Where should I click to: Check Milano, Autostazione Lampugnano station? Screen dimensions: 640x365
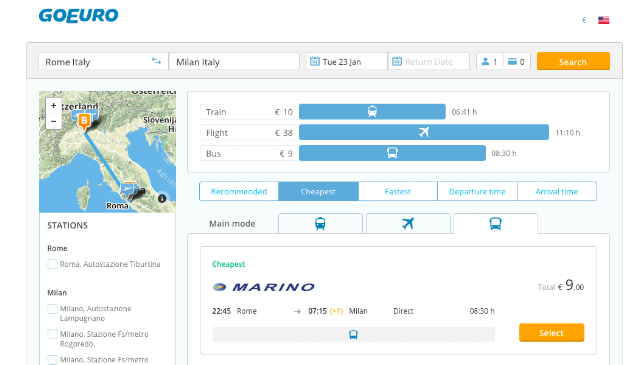[52, 309]
